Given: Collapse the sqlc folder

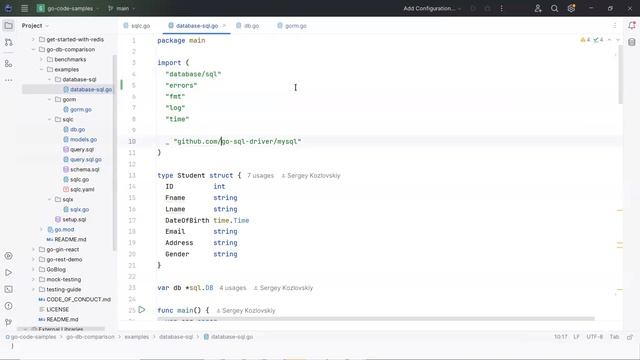Looking at the screenshot, I should pyautogui.click(x=49, y=120).
